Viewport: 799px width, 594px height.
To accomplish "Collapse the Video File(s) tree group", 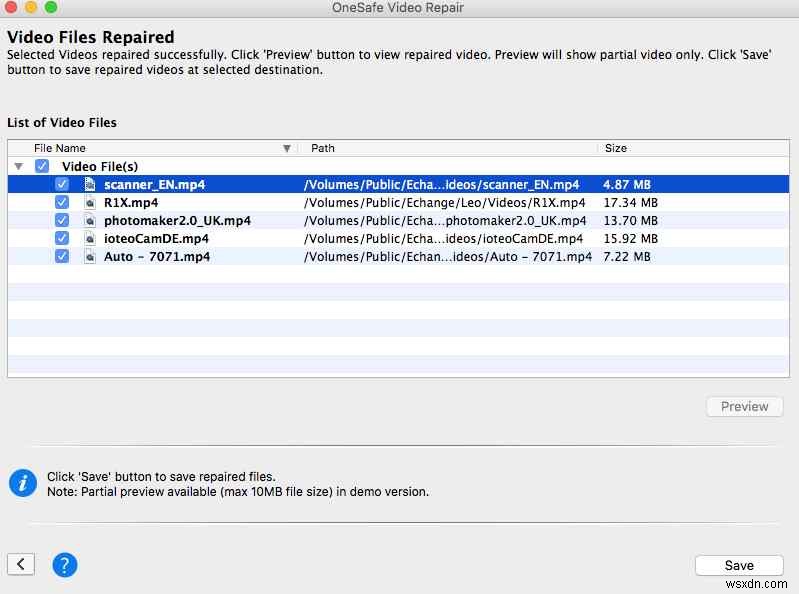I will tap(19, 166).
